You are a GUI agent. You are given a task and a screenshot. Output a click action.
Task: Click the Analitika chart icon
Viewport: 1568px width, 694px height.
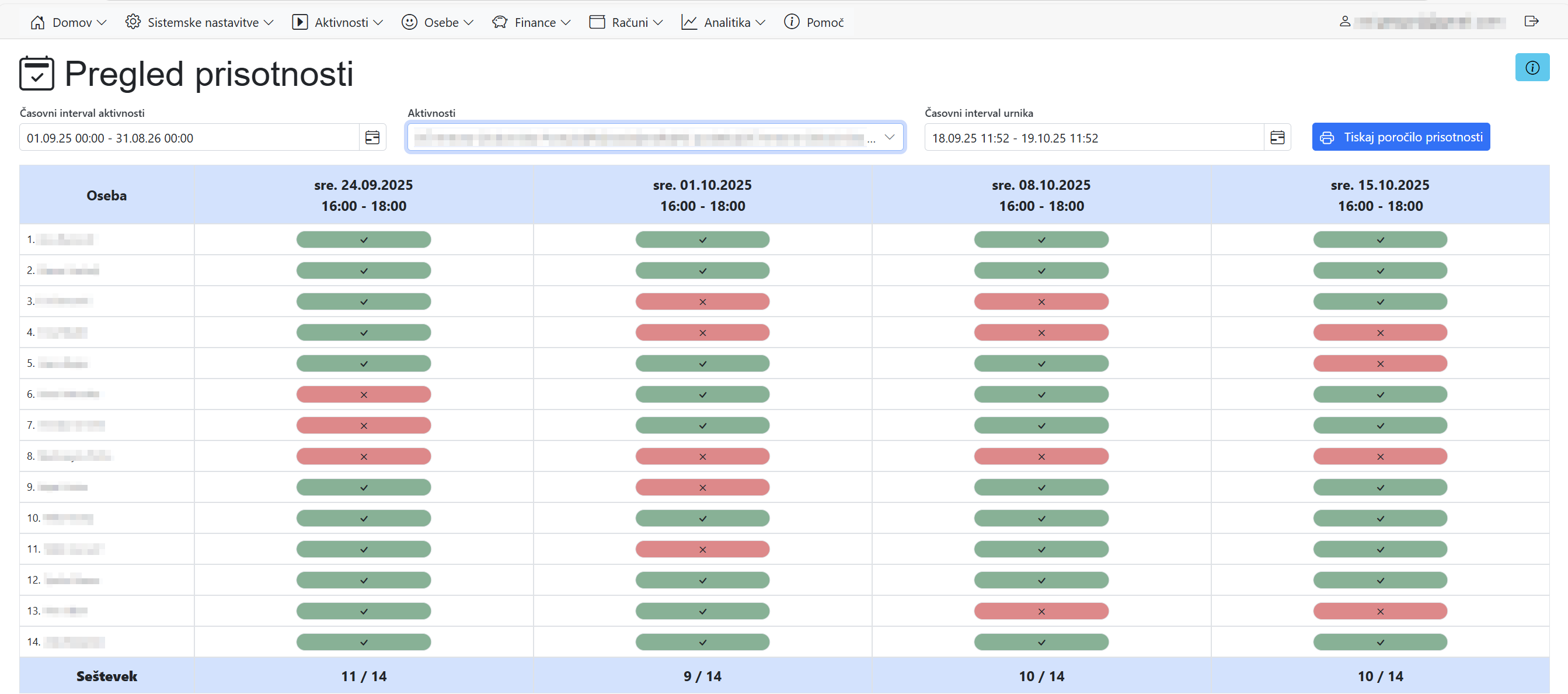[688, 23]
